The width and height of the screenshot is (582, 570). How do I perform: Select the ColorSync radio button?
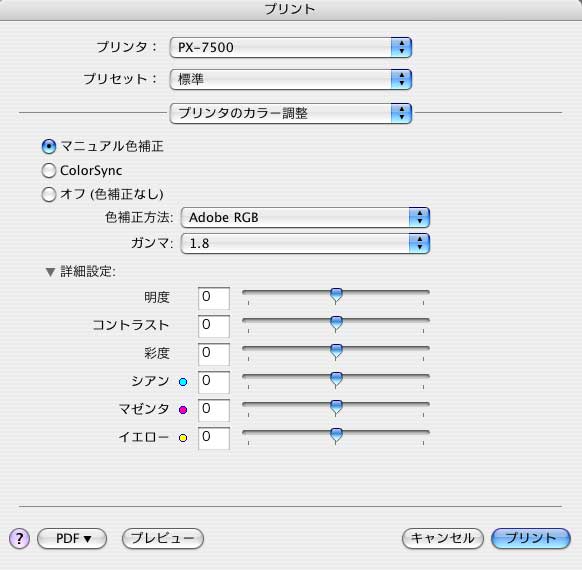pos(49,171)
